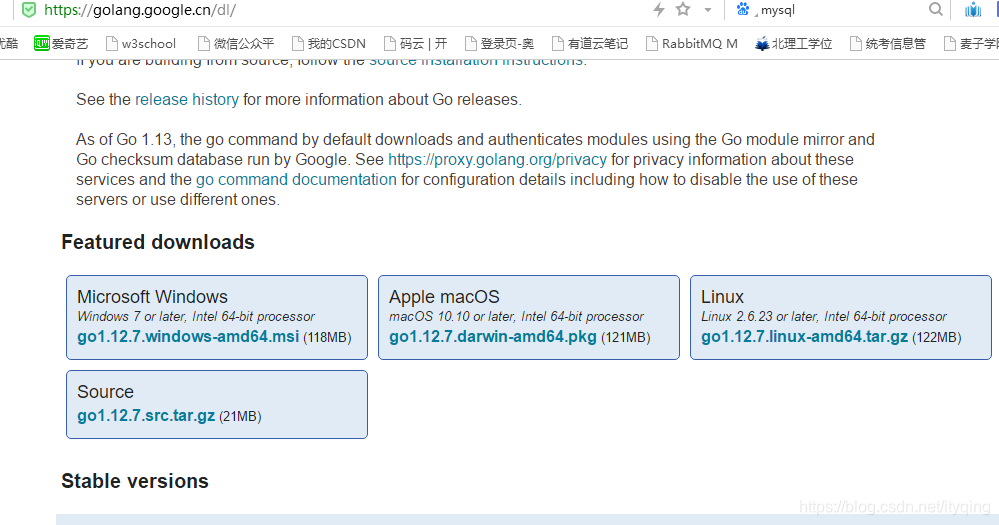Open the release history link

coord(187,99)
